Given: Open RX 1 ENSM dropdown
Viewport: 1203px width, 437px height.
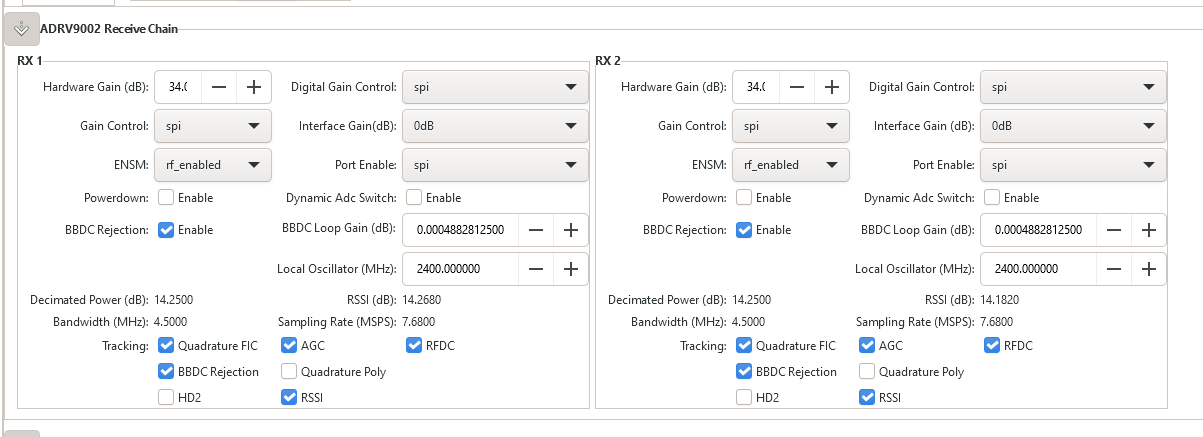Looking at the screenshot, I should (x=212, y=164).
